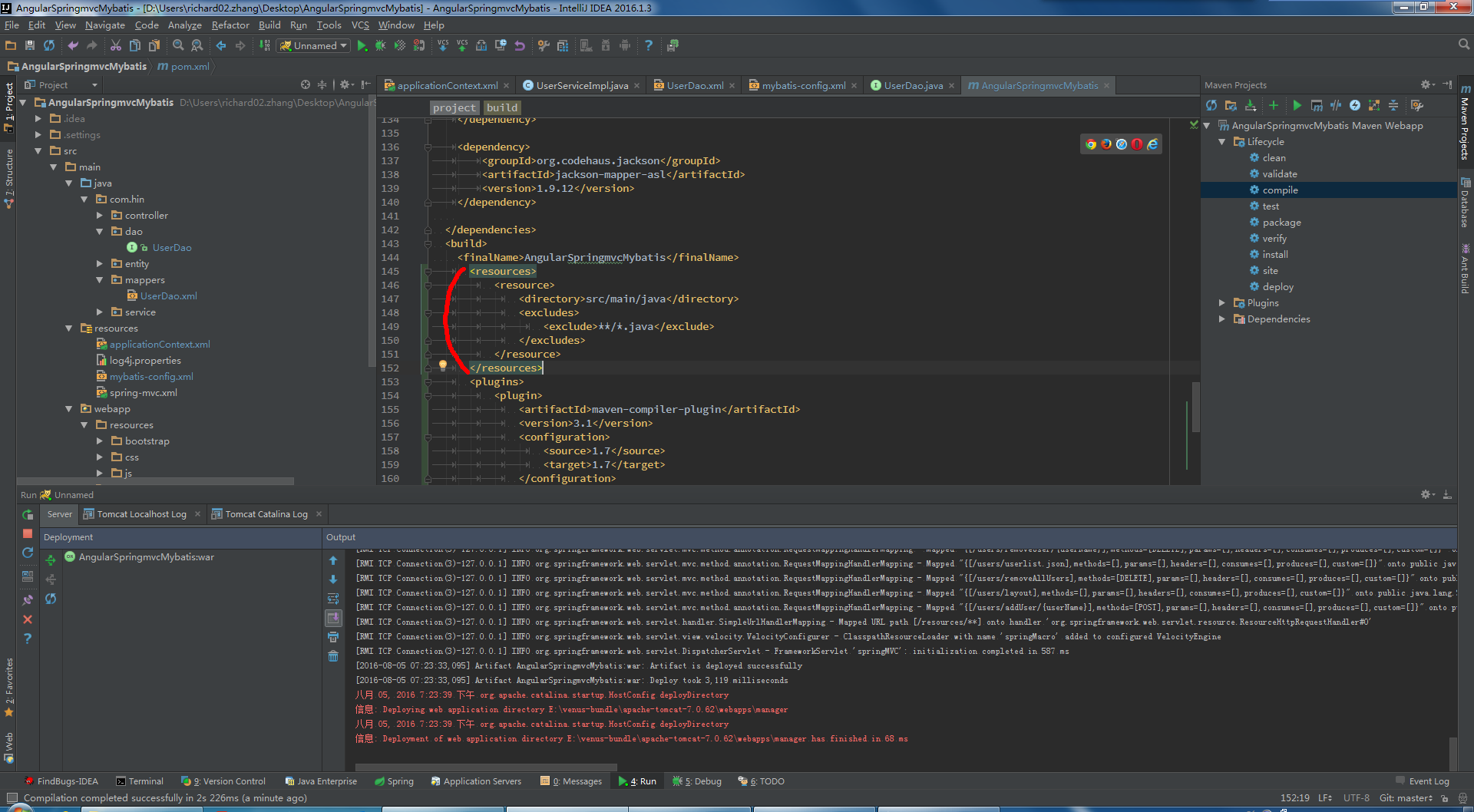This screenshot has width=1474, height=812.
Task: Open the Unnamed run configuration dropdown
Action: pyautogui.click(x=314, y=46)
